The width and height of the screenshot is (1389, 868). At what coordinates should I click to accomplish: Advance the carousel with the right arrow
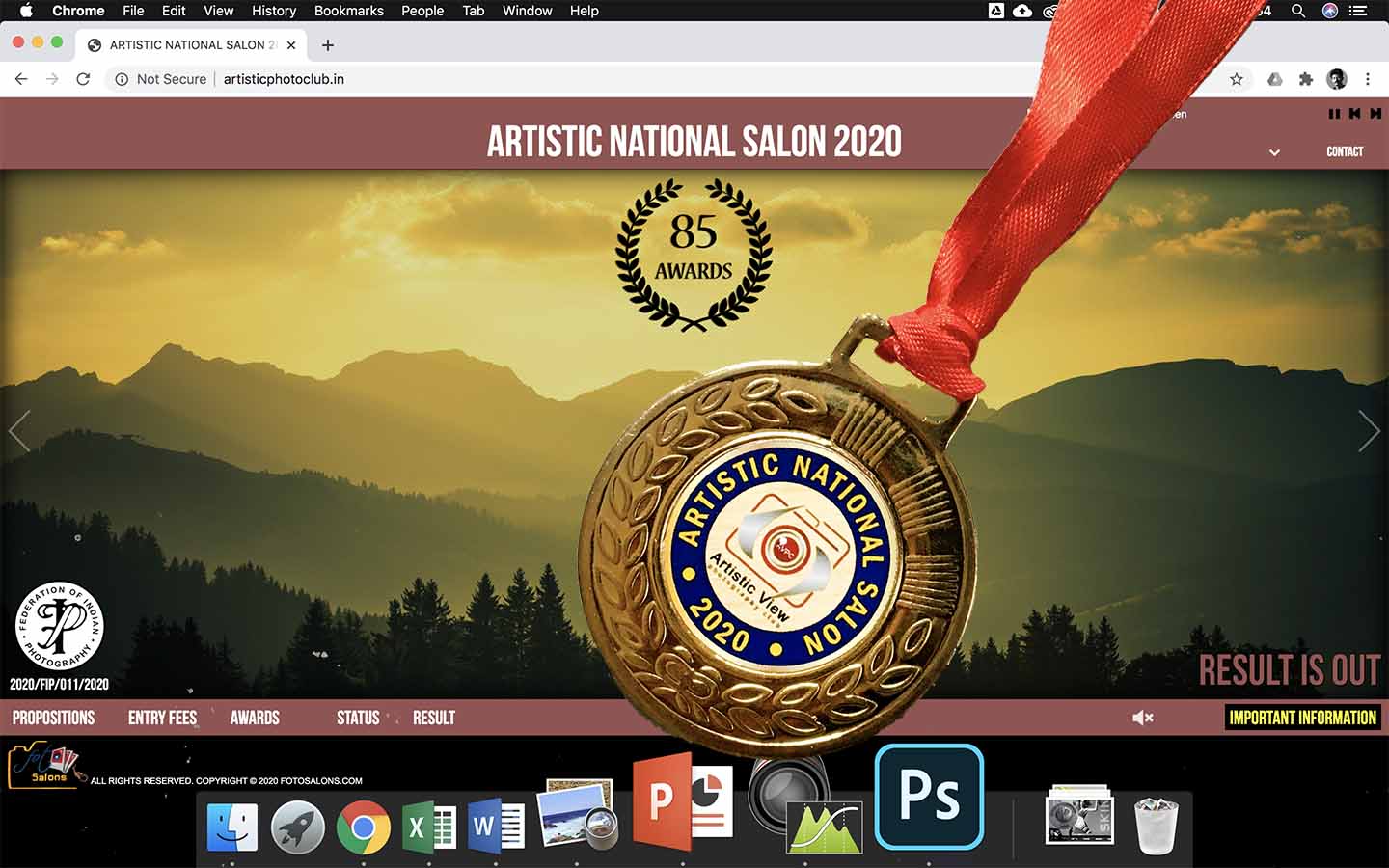[x=1368, y=431]
